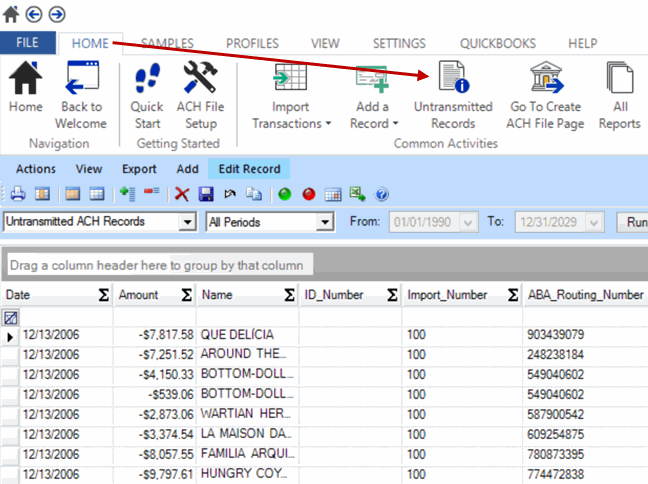Click the Quick Start footprints icon
648x484 pixels.
point(147,96)
